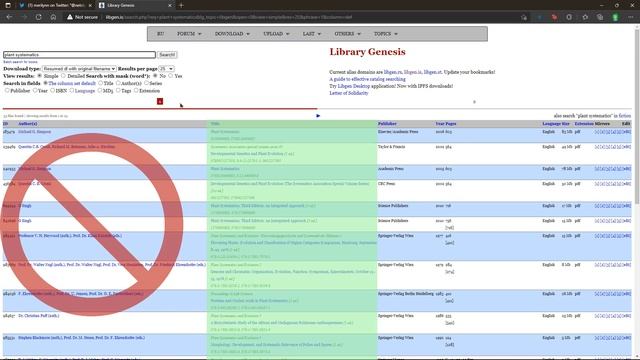Search in the Author(s) field only

pyautogui.click(x=118, y=83)
